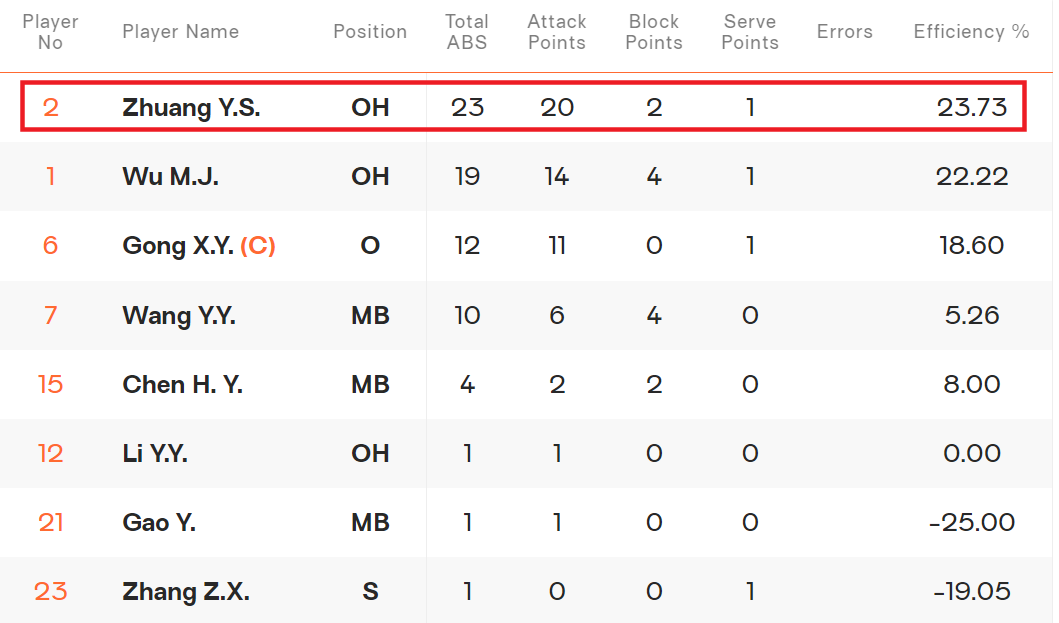The height and width of the screenshot is (623, 1059).
Task: Click player number 15
Action: coord(50,385)
